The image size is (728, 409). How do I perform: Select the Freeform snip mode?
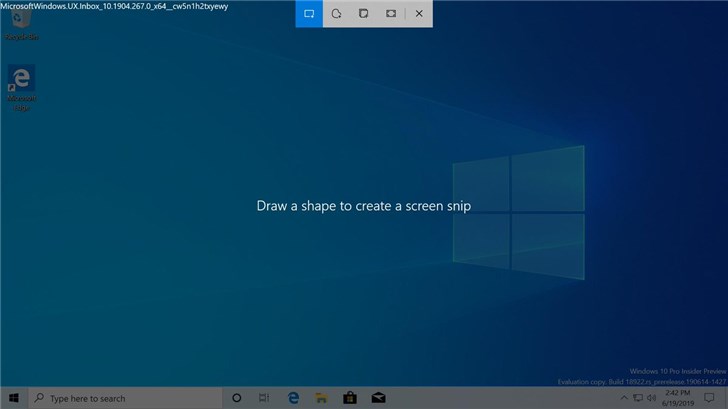[337, 14]
